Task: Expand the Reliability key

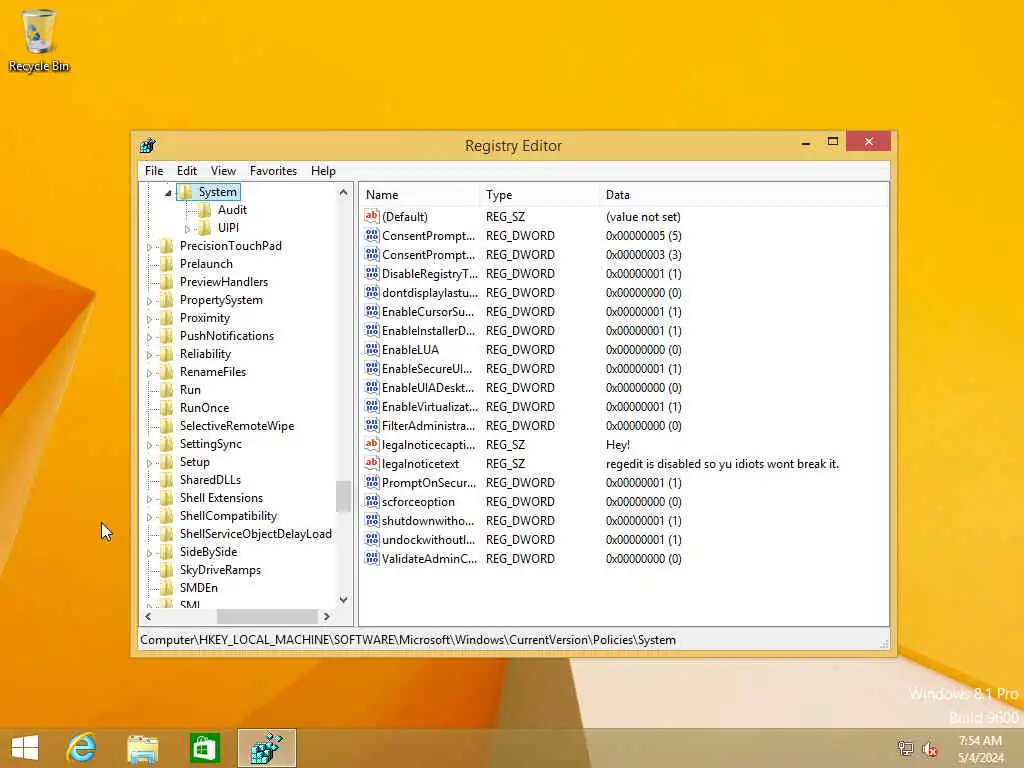Action: point(150,355)
